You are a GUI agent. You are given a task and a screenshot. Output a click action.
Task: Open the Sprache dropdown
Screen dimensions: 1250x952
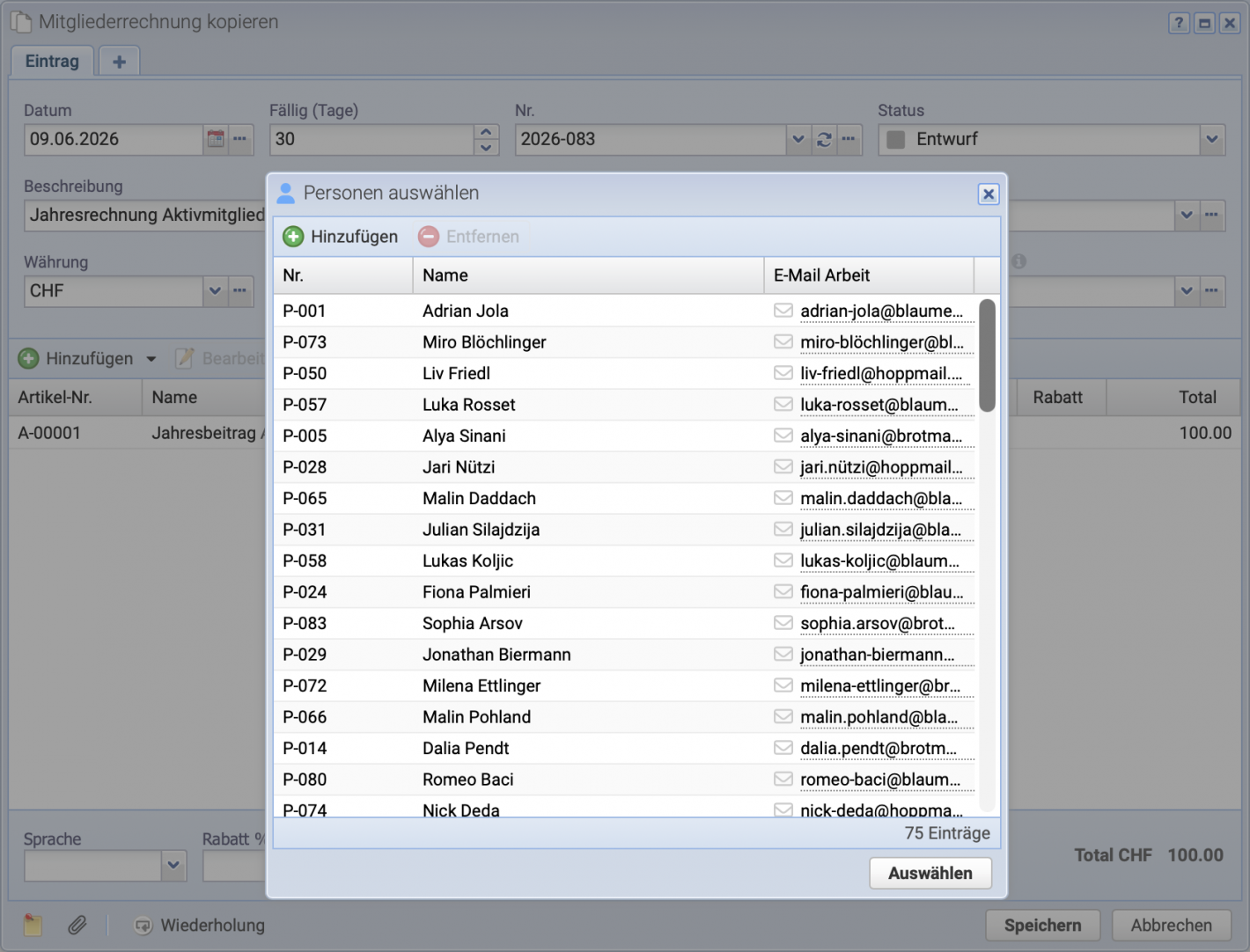[x=173, y=865]
